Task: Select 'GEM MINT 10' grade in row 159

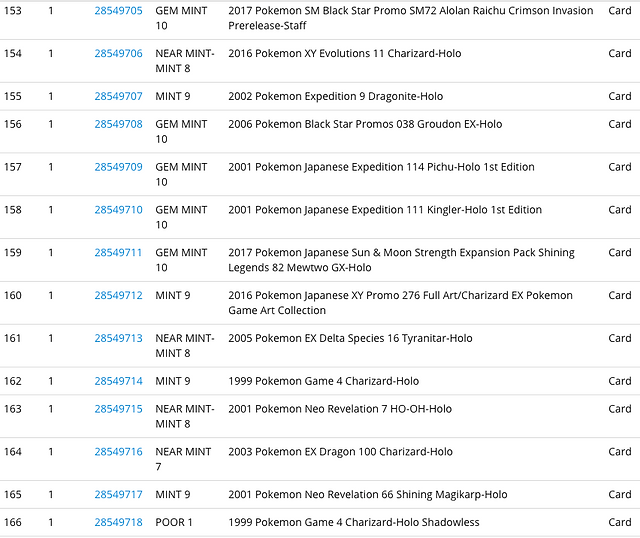Action: pos(181,260)
